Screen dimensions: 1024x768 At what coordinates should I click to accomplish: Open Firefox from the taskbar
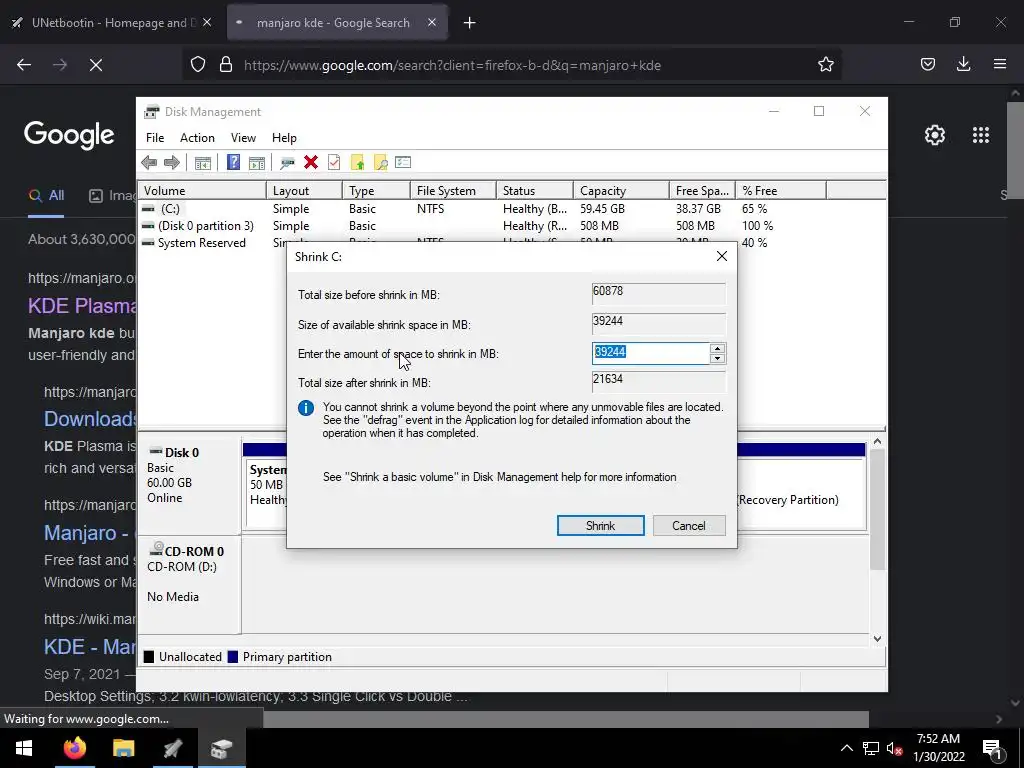(74, 748)
